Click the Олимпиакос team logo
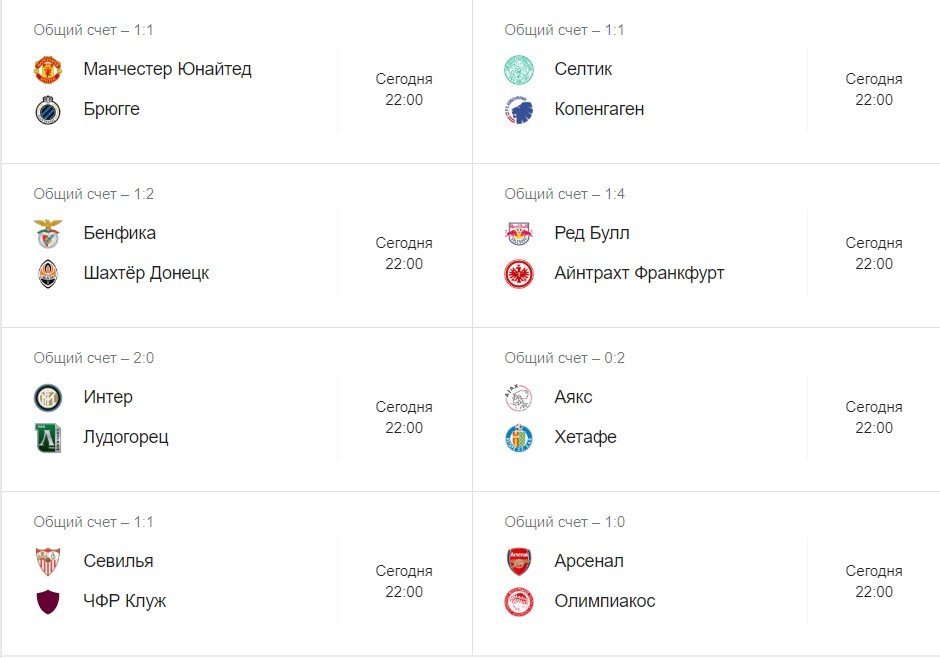 pyautogui.click(x=519, y=601)
